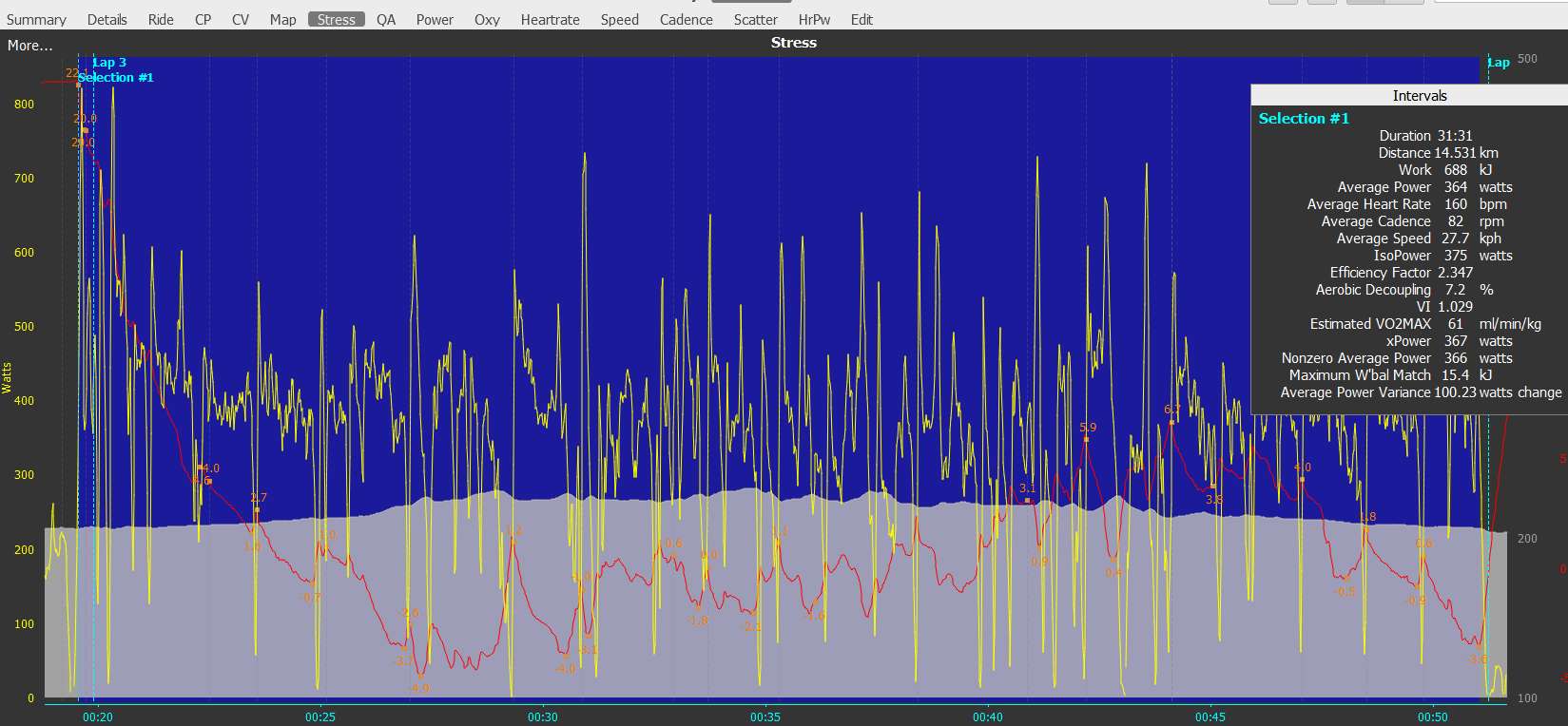Select the Scatter tab
The width and height of the screenshot is (1568, 726).
(x=755, y=19)
